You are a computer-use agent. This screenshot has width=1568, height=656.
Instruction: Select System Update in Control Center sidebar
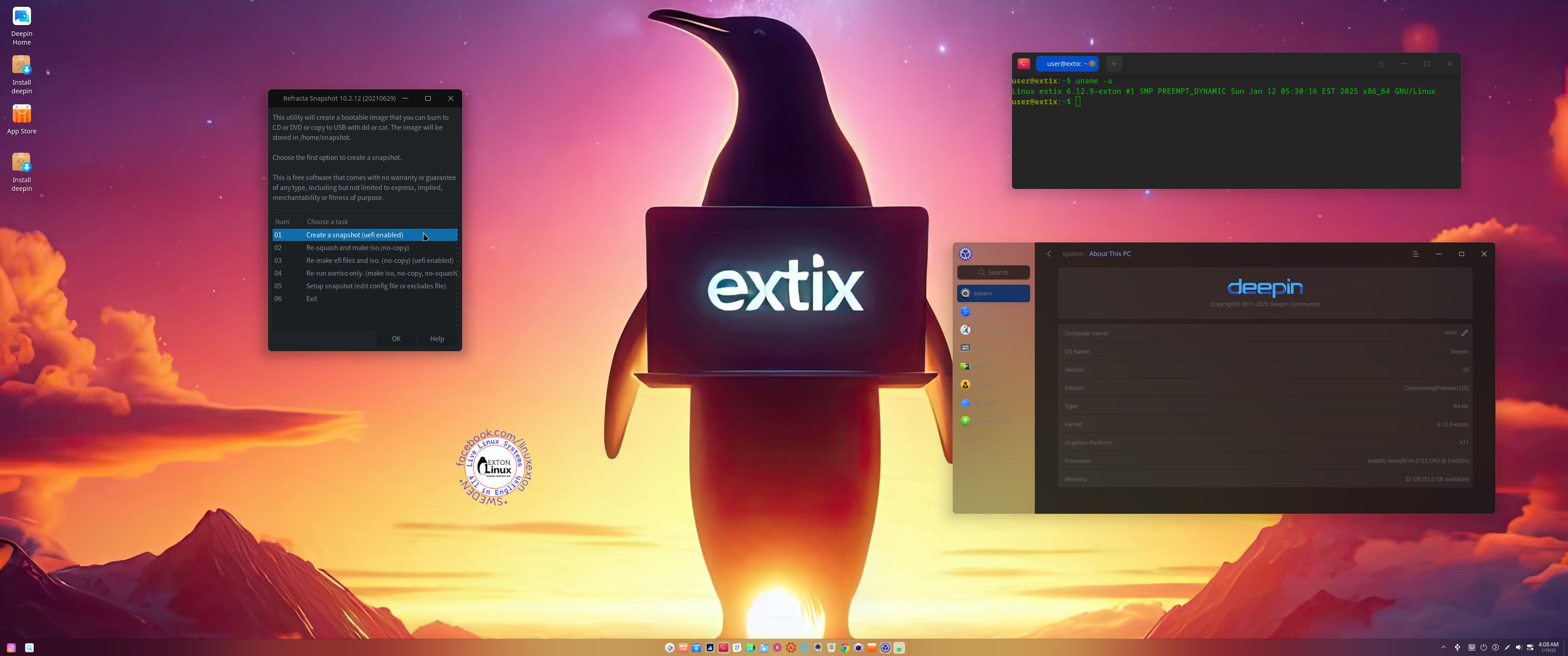(993, 420)
